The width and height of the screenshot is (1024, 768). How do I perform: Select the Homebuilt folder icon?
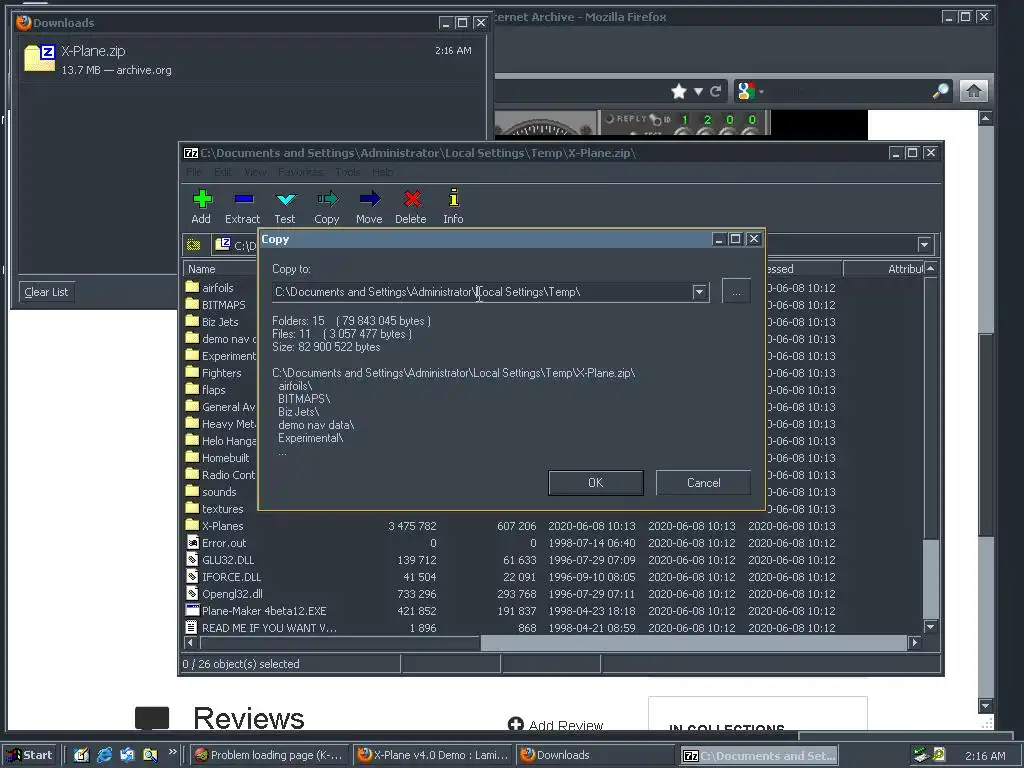(x=192, y=457)
